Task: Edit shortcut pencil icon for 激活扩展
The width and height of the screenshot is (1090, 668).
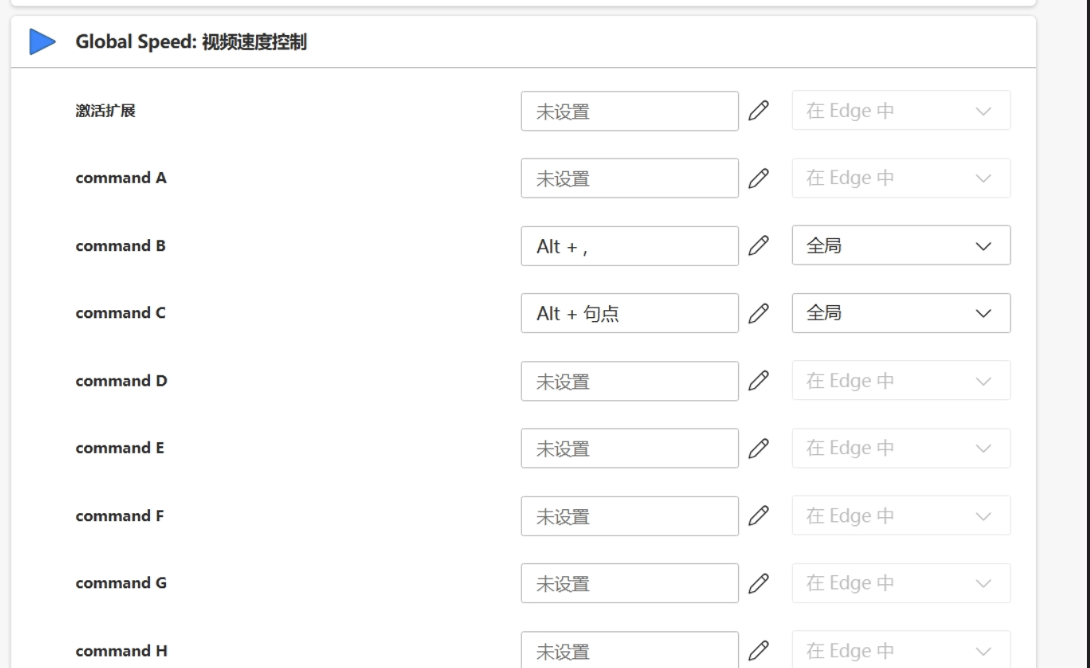Action: click(x=758, y=111)
